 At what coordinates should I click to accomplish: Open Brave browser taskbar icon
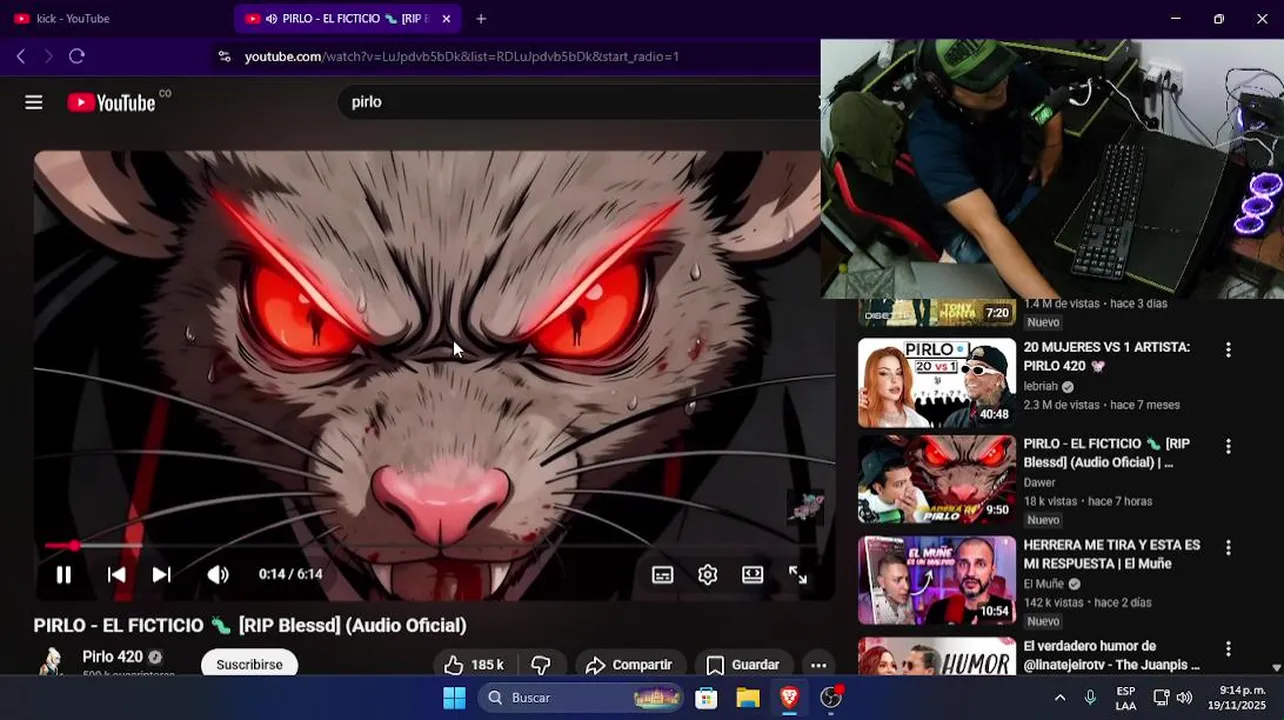coord(790,698)
